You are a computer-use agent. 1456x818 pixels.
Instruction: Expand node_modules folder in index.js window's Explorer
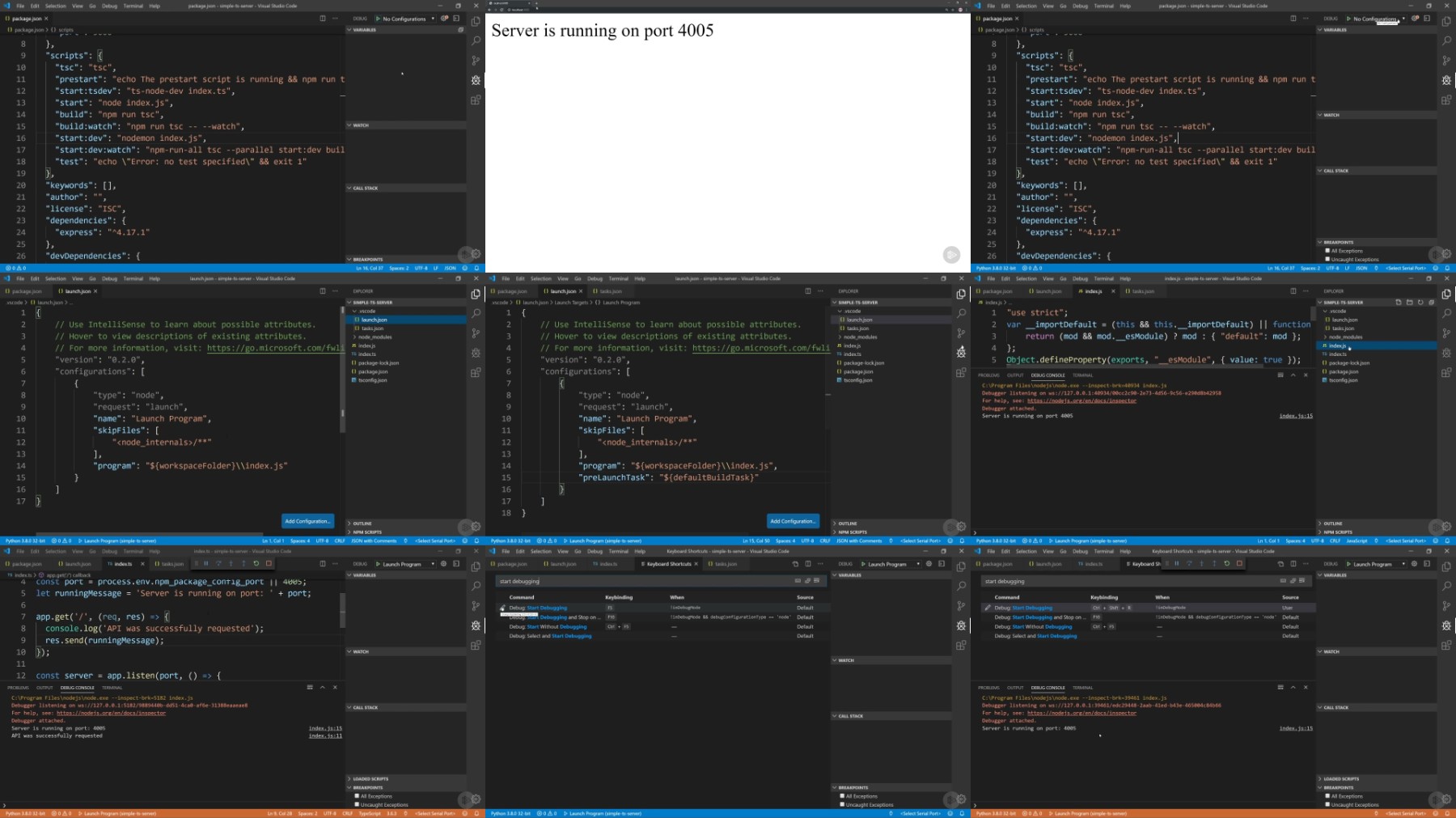tap(1377, 337)
